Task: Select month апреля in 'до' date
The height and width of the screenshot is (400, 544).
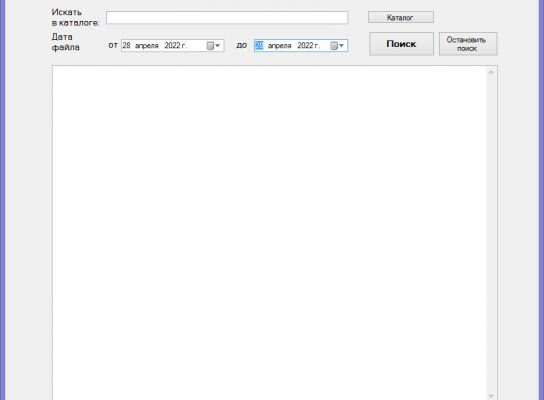Action: pos(279,46)
